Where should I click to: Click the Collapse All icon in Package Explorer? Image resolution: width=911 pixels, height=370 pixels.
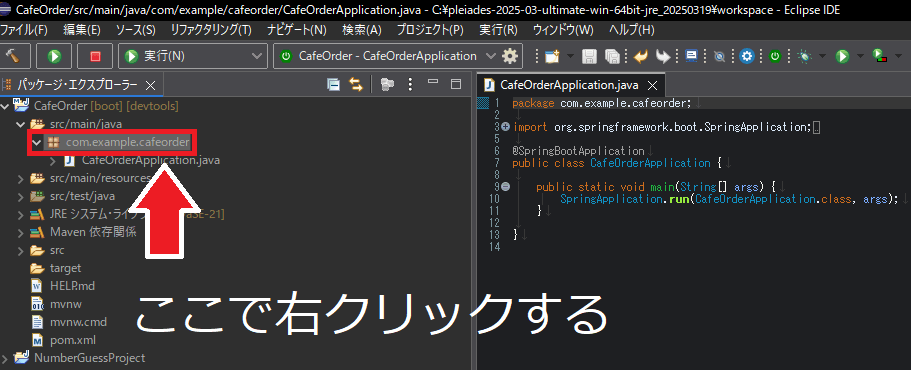333,85
